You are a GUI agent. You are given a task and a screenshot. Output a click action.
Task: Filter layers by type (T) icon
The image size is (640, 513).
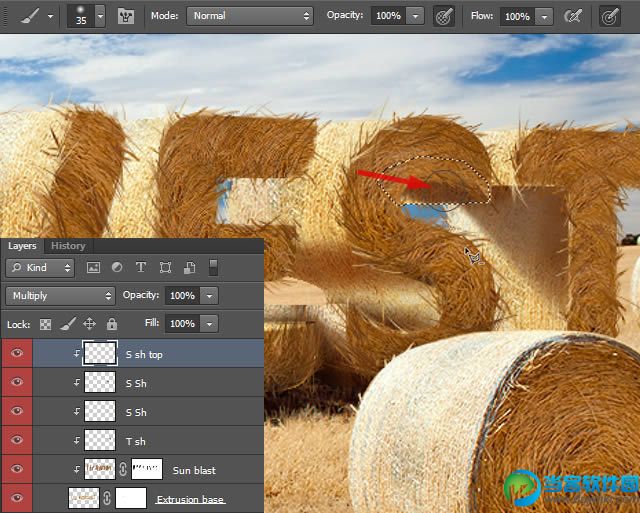click(140, 268)
